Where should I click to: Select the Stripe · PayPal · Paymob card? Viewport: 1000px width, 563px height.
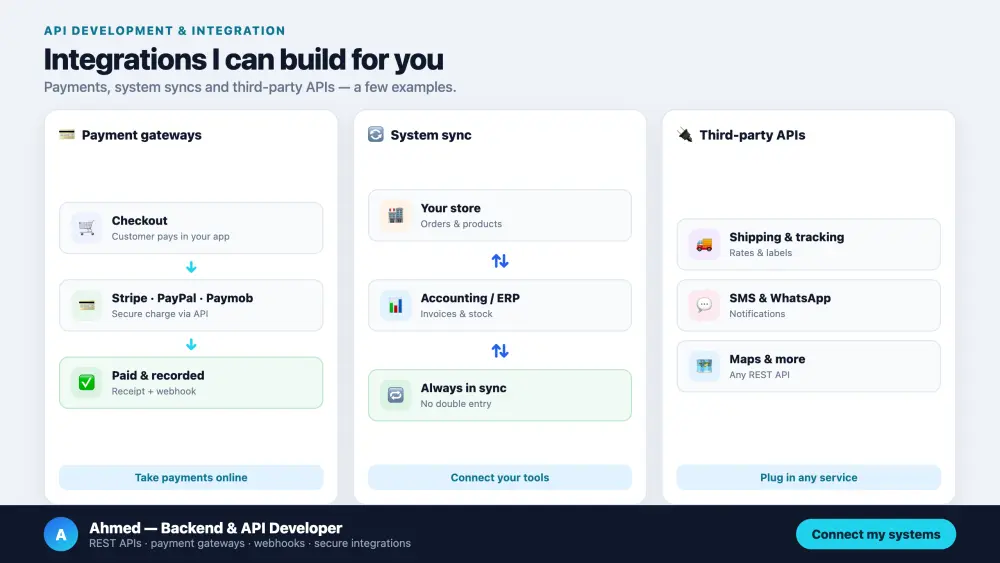tap(191, 305)
